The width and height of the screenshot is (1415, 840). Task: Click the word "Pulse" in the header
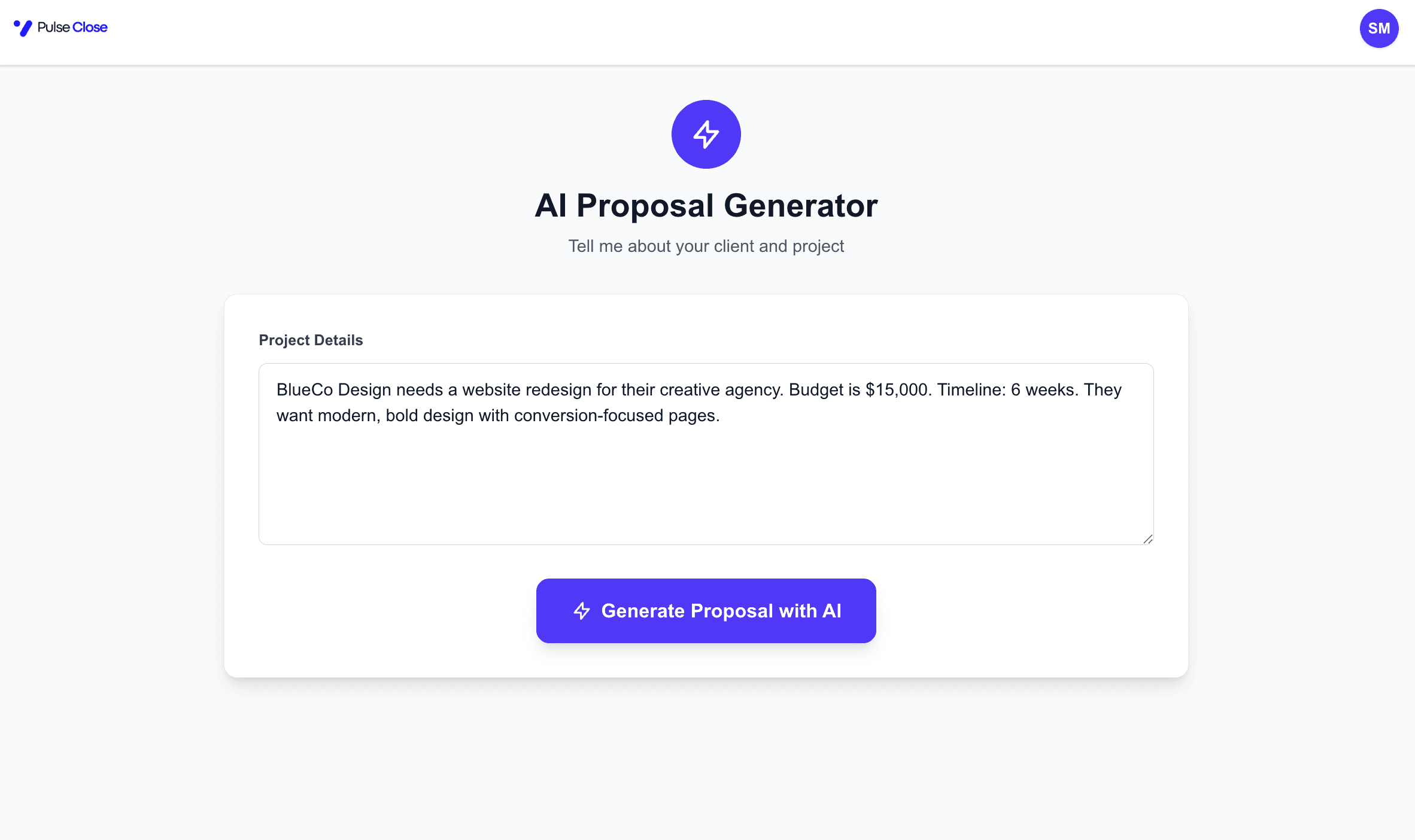[53, 28]
